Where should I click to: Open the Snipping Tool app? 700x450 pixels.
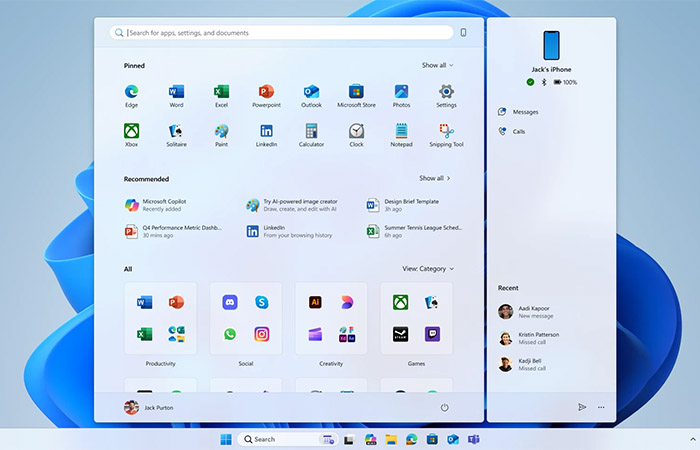point(446,132)
